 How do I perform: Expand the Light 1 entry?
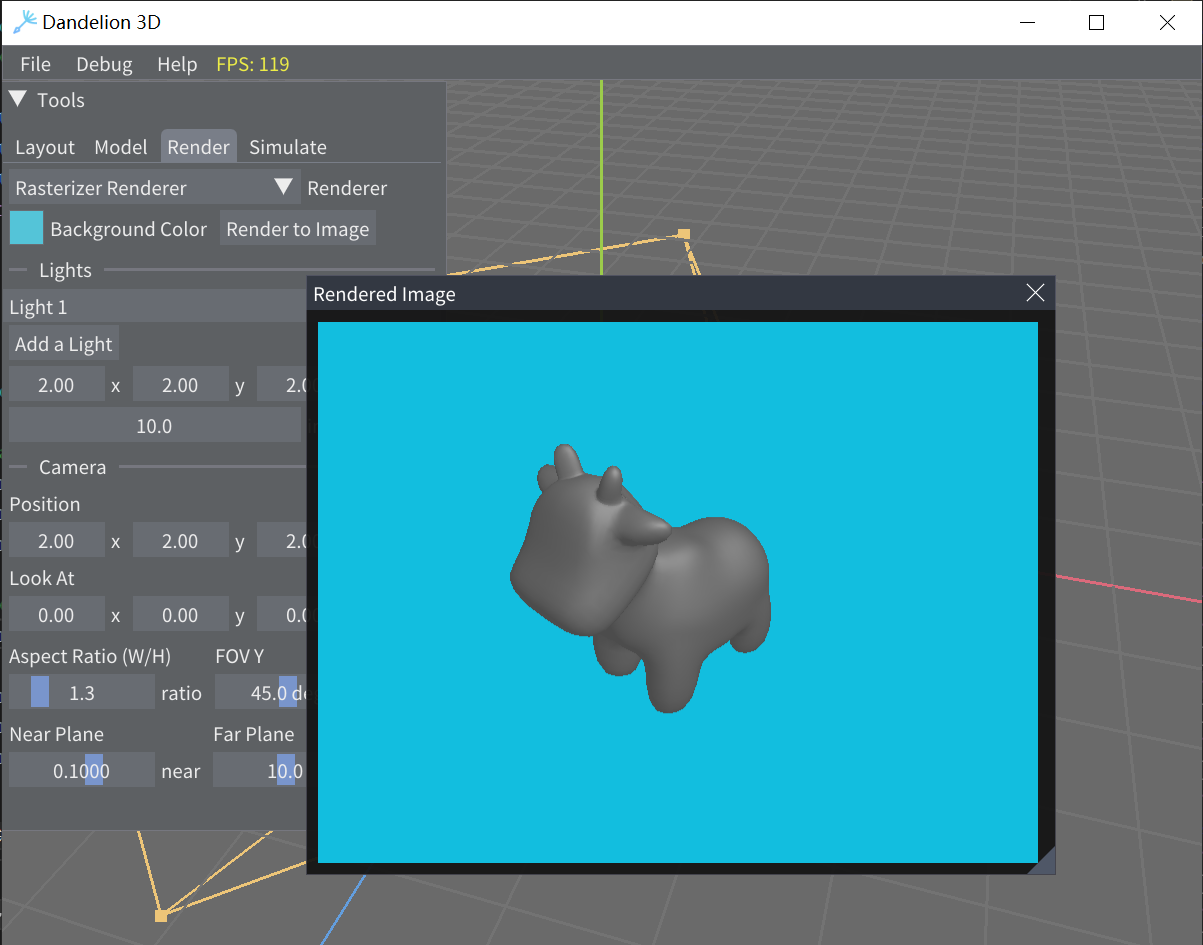pos(155,307)
